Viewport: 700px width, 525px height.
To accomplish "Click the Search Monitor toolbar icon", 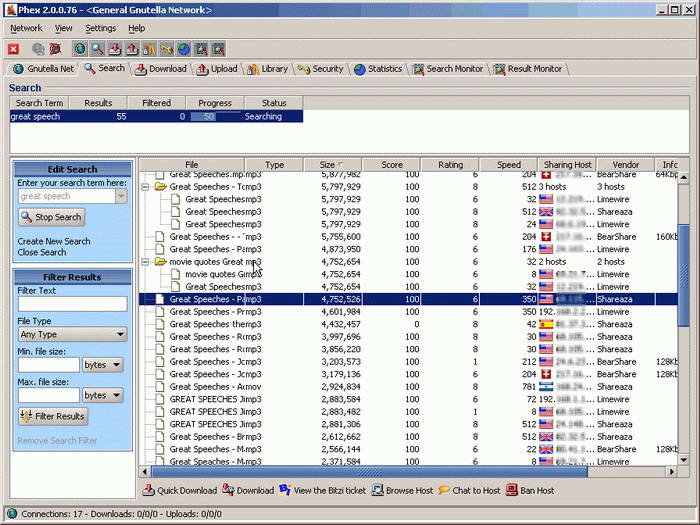I will pos(201,49).
